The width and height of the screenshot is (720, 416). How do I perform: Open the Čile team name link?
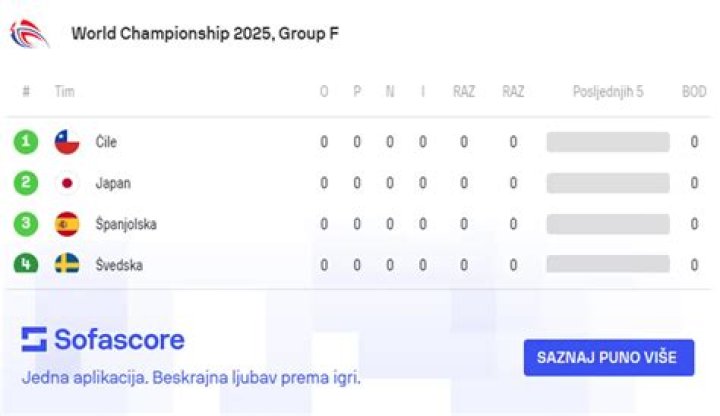106,142
